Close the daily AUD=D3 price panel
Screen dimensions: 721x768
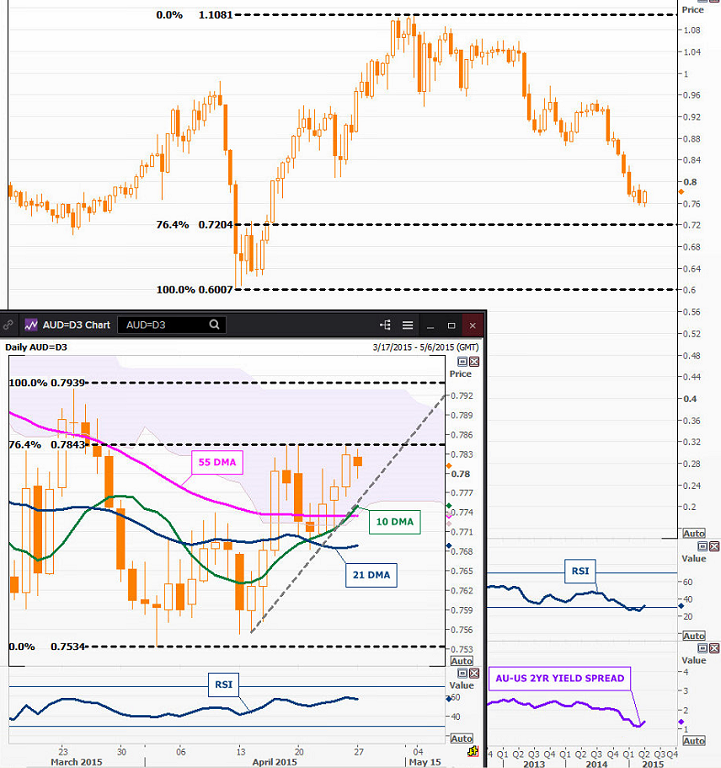pyautogui.click(x=474, y=362)
